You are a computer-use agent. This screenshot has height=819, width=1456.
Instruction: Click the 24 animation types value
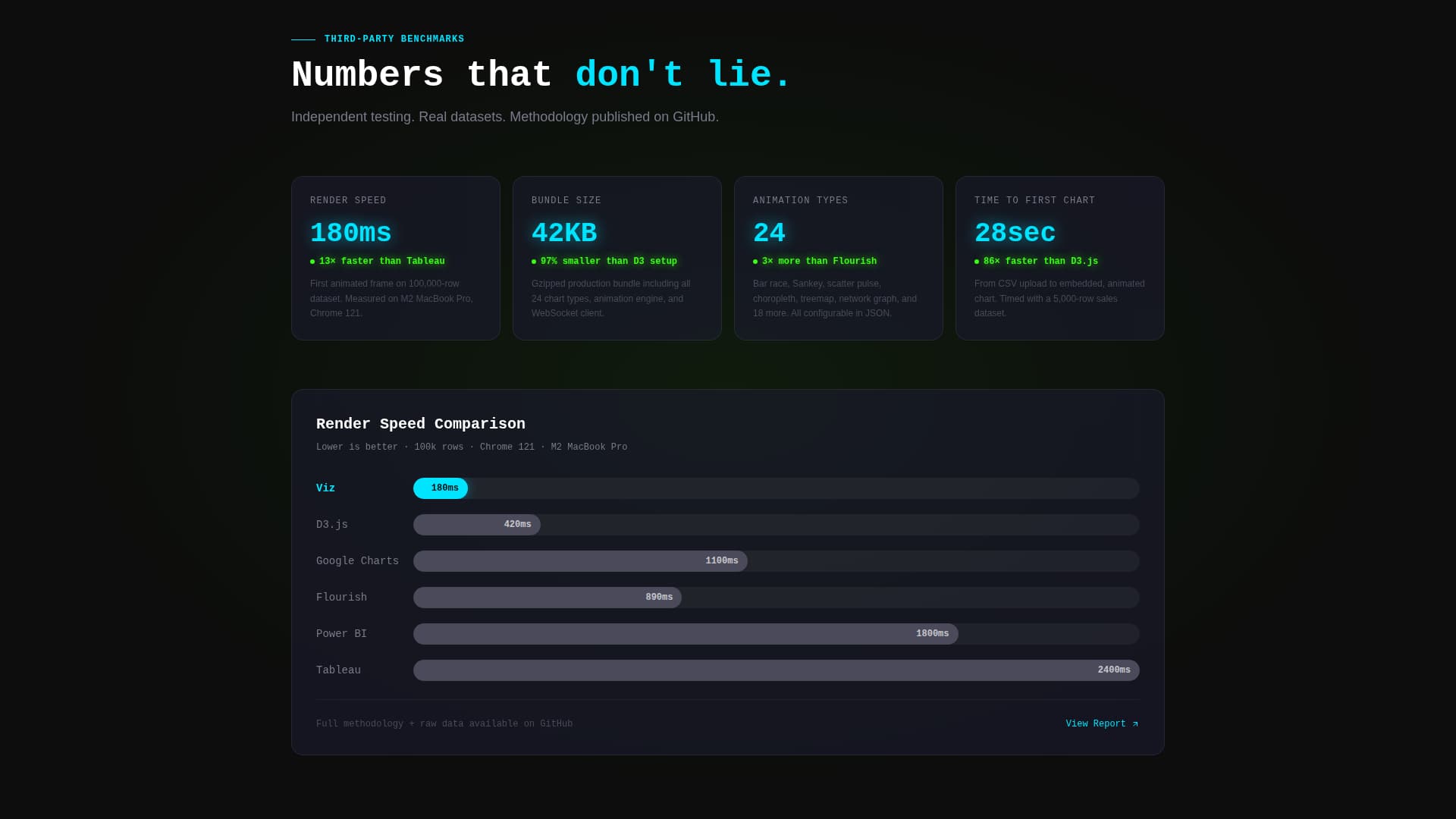[769, 233]
